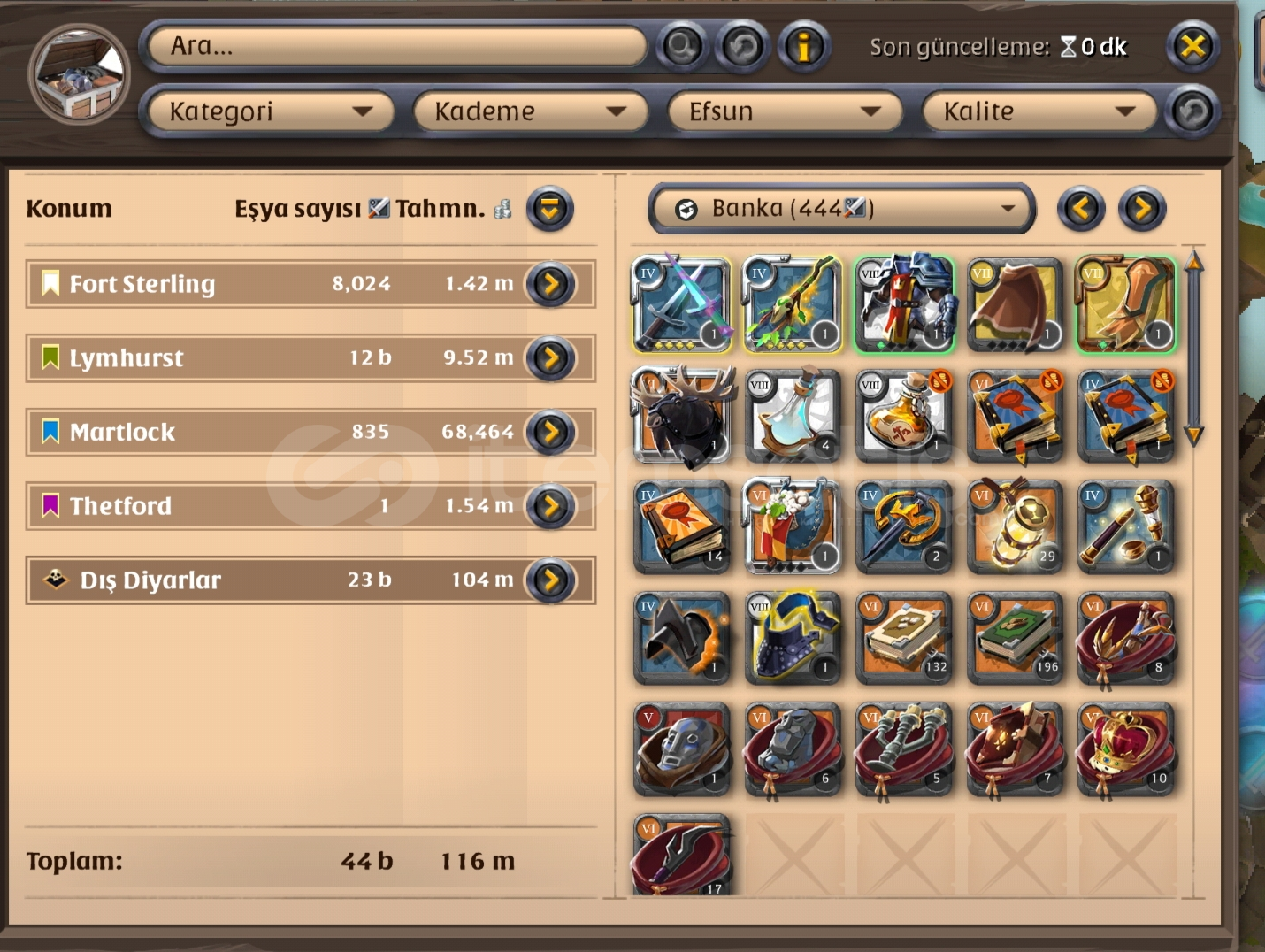1265x952 pixels.
Task: Select the moose mount item in bank
Action: coord(681,416)
